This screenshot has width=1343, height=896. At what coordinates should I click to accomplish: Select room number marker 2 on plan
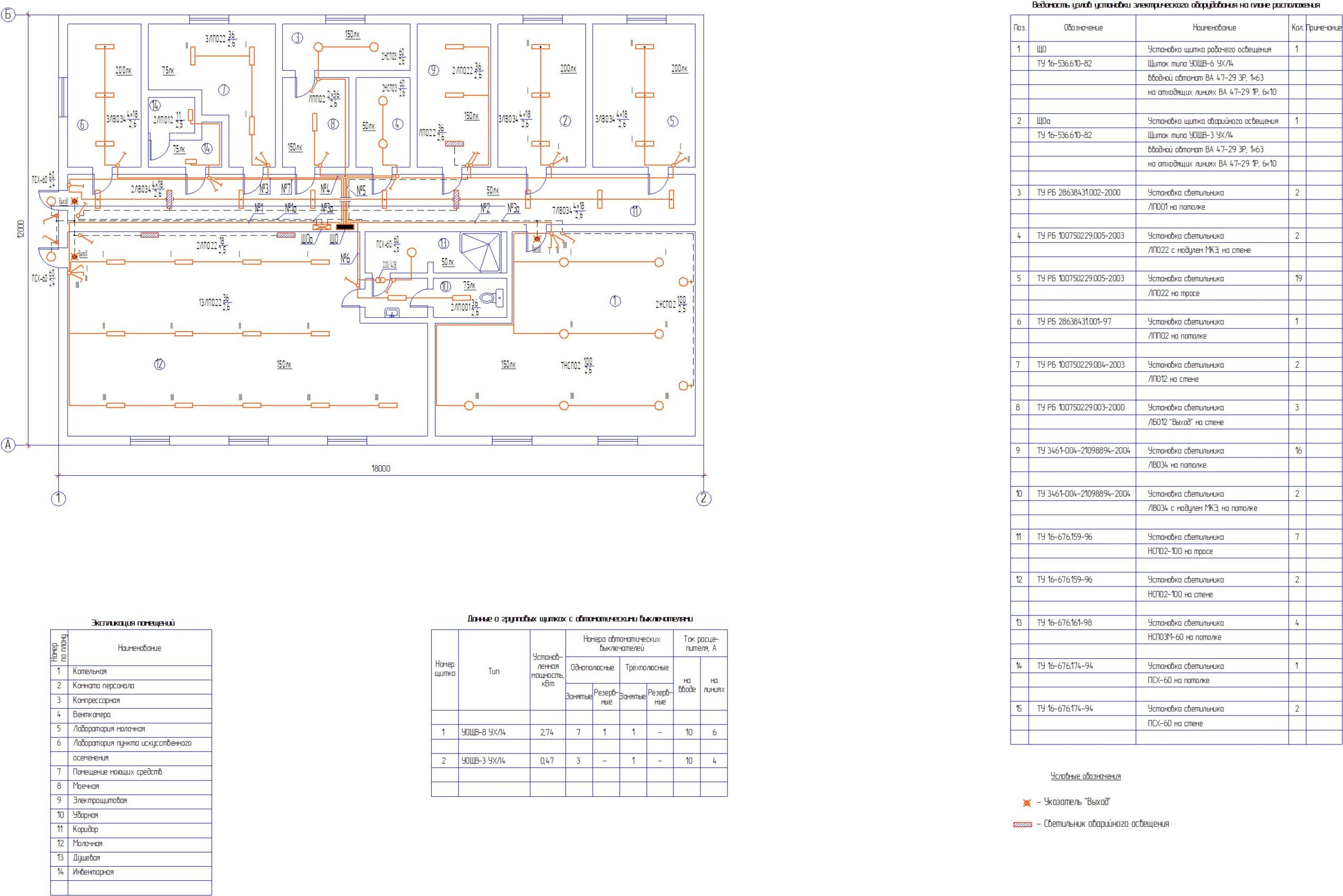pyautogui.click(x=565, y=121)
